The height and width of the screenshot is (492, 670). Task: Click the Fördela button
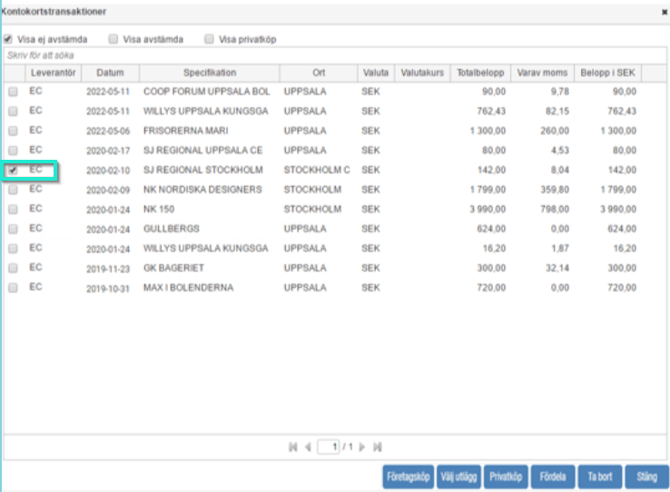tap(552, 476)
